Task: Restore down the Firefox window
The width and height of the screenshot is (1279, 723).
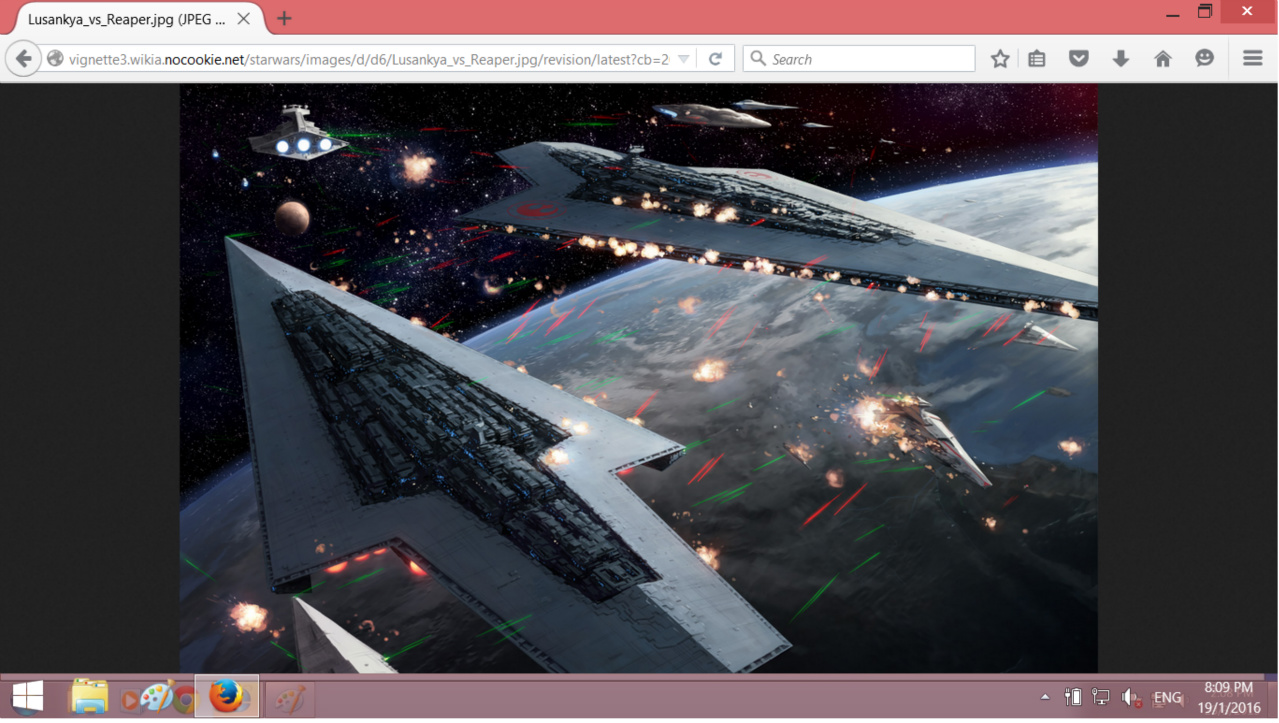Action: coord(1205,12)
